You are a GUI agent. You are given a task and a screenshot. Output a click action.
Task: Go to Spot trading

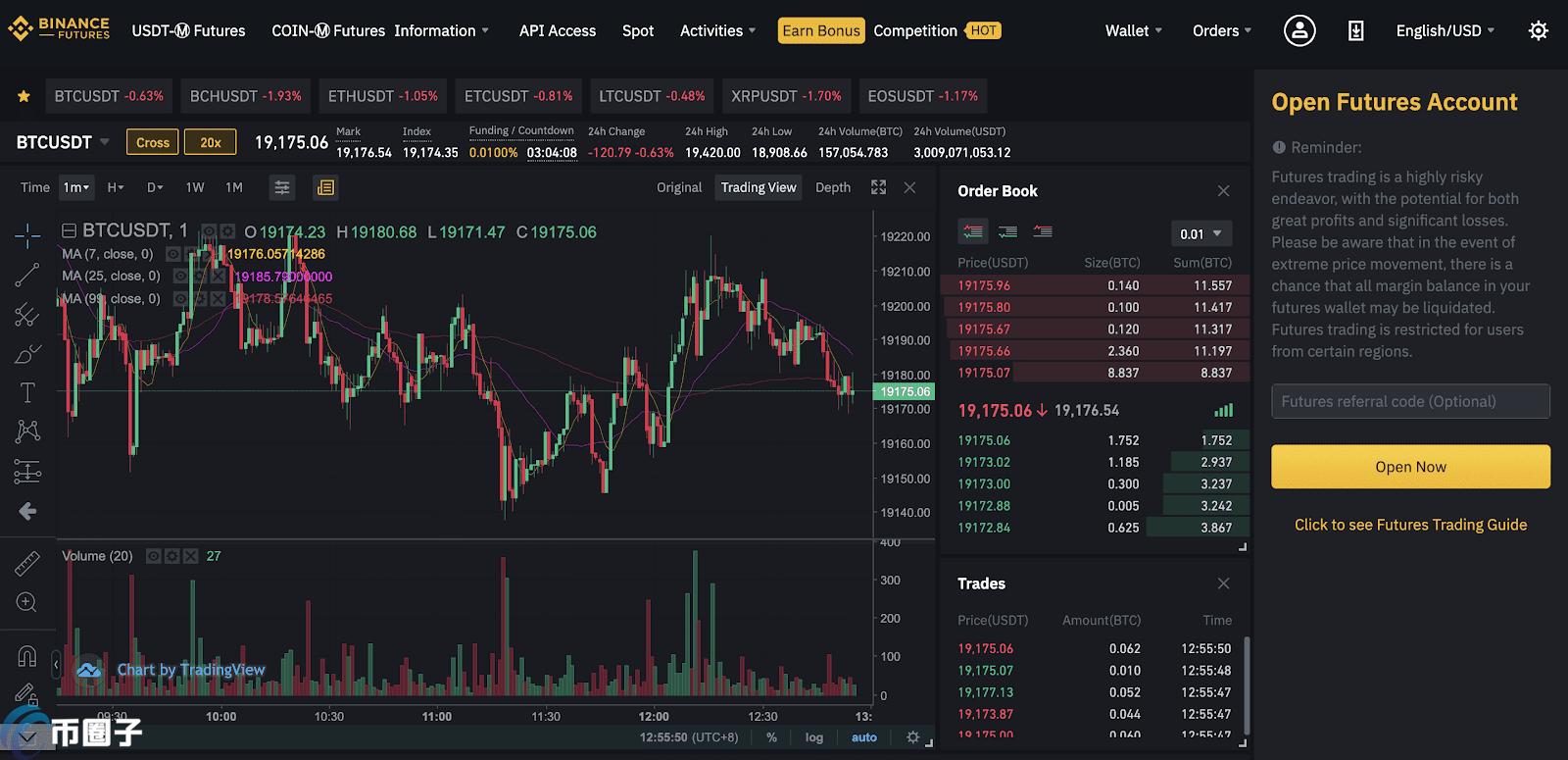(638, 30)
